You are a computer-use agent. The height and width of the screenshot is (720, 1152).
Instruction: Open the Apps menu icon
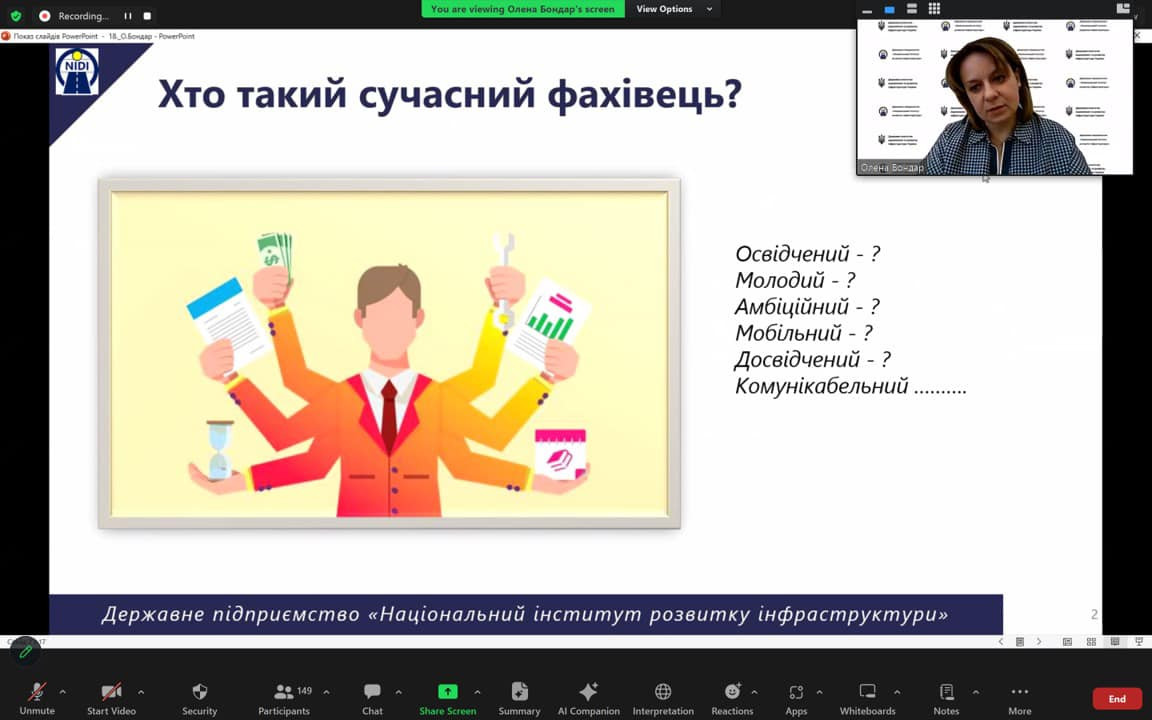pos(796,697)
